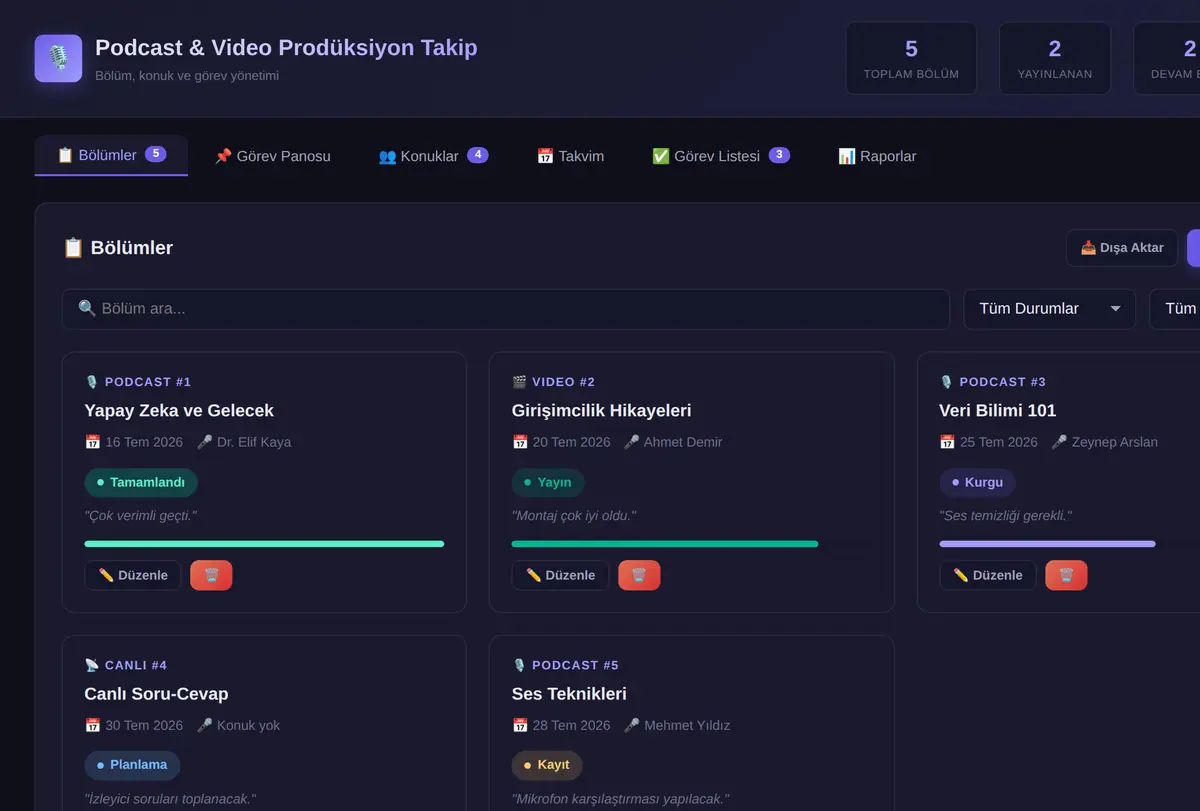The image size is (1200, 811).
Task: Open the Tüm Durumlar status filter dropdown
Action: click(x=1049, y=309)
